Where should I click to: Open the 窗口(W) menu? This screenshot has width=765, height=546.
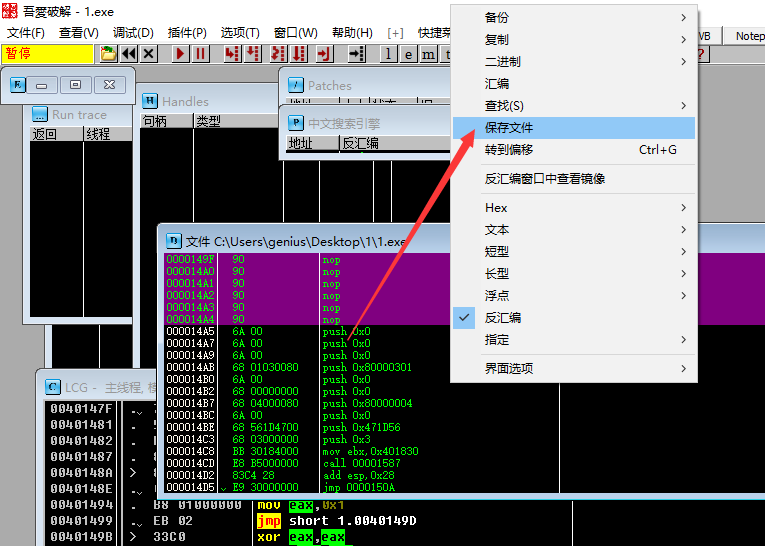coord(296,33)
